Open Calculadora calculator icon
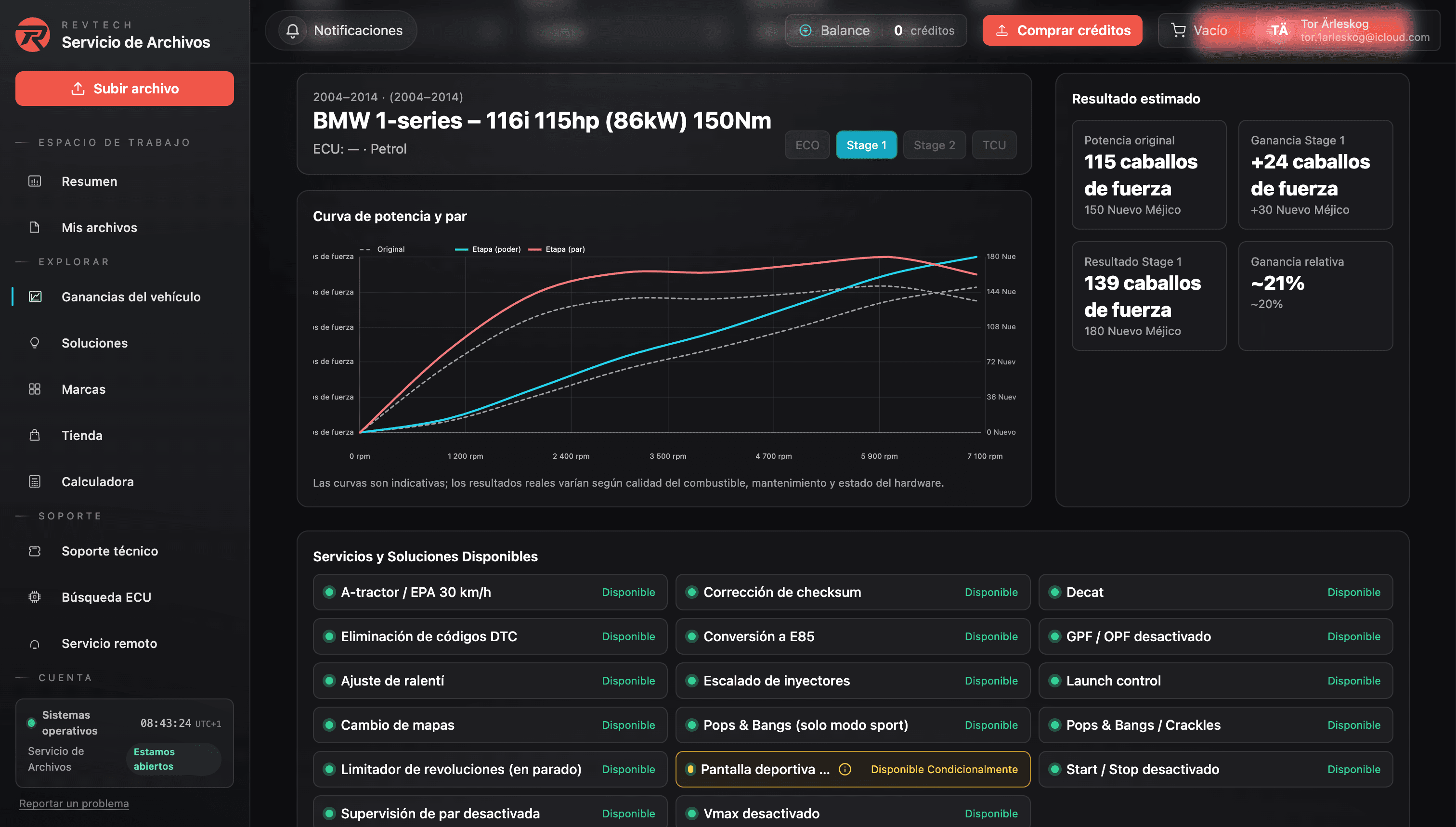This screenshot has width=1456, height=827. point(35,482)
